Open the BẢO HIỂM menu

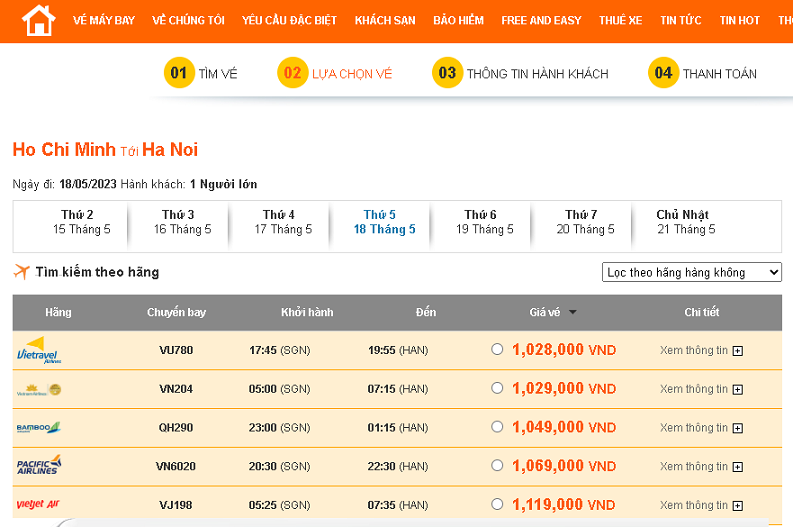[458, 21]
